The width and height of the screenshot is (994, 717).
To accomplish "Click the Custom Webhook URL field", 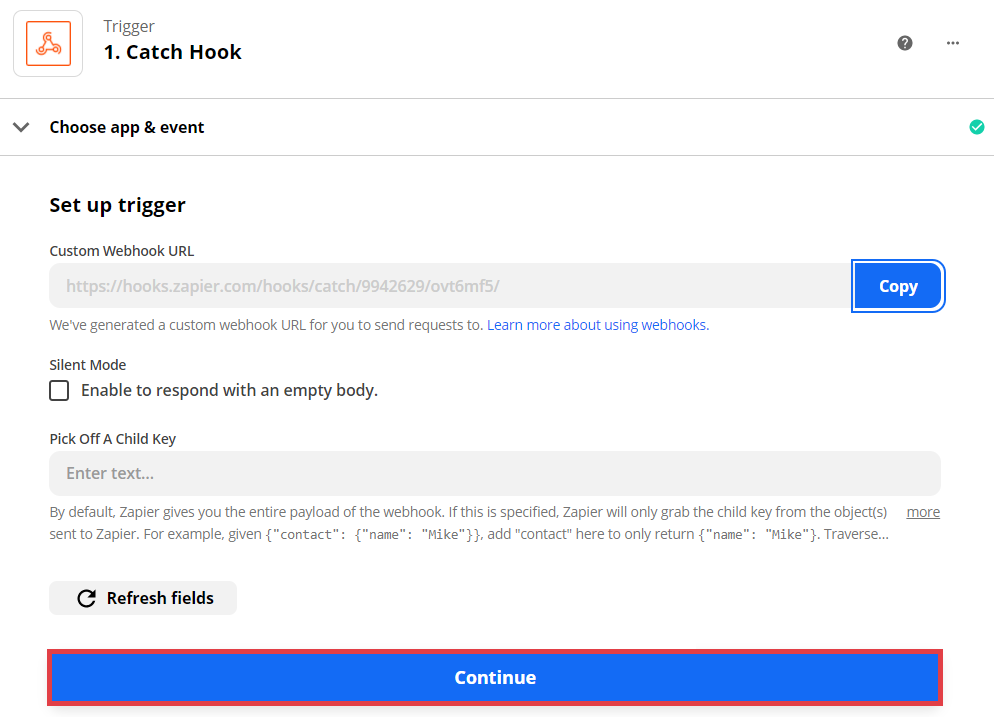I will [450, 286].
